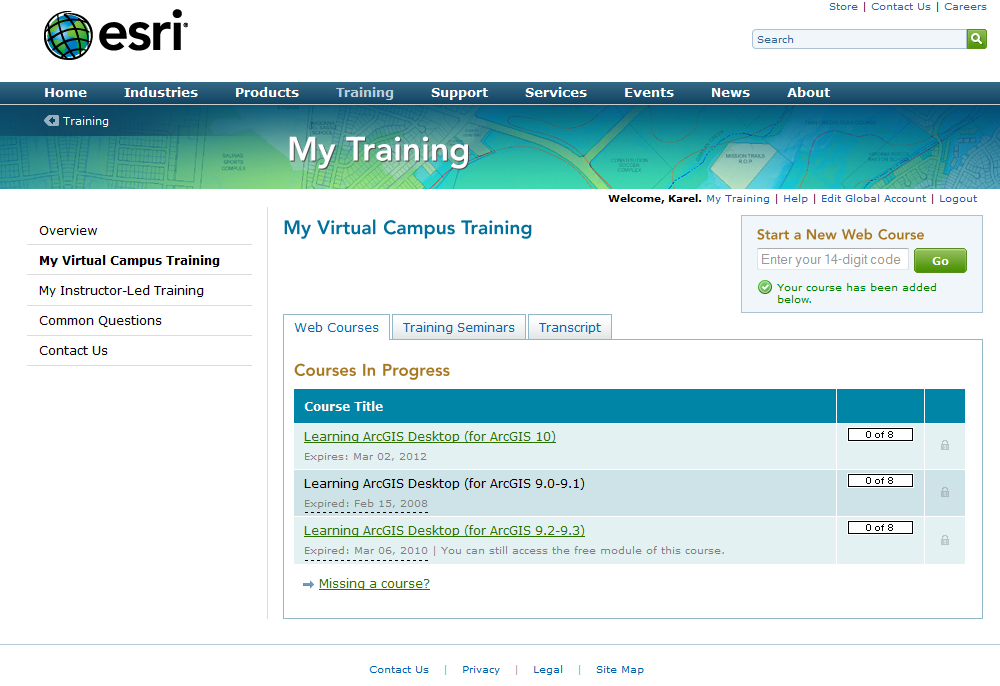The width and height of the screenshot is (1000, 686).
Task: Click lock icon for ArcGIS 9.2-9.3 course row
Action: pos(945,540)
